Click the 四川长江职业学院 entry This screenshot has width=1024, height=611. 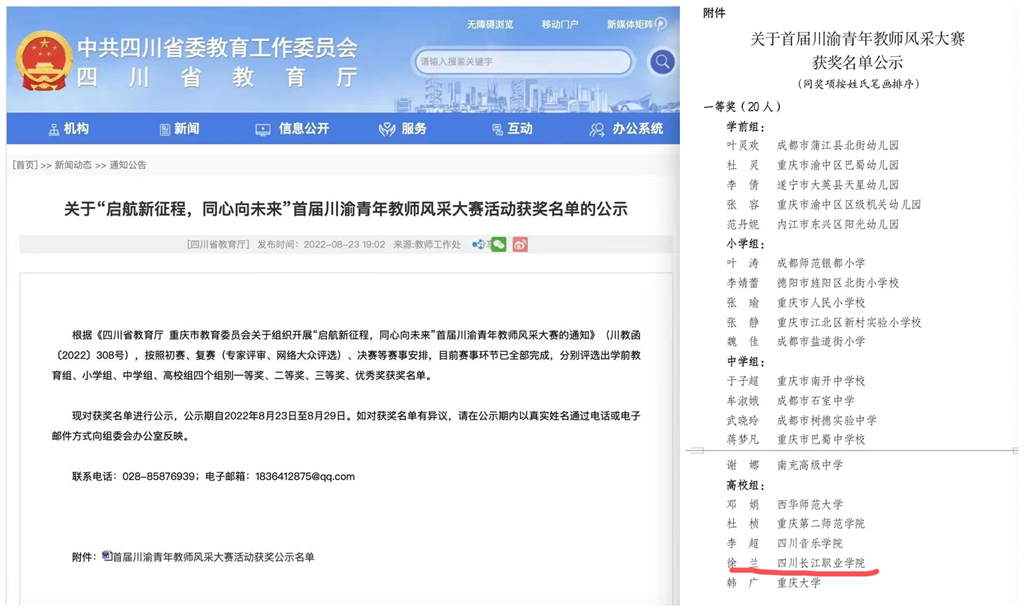point(821,563)
